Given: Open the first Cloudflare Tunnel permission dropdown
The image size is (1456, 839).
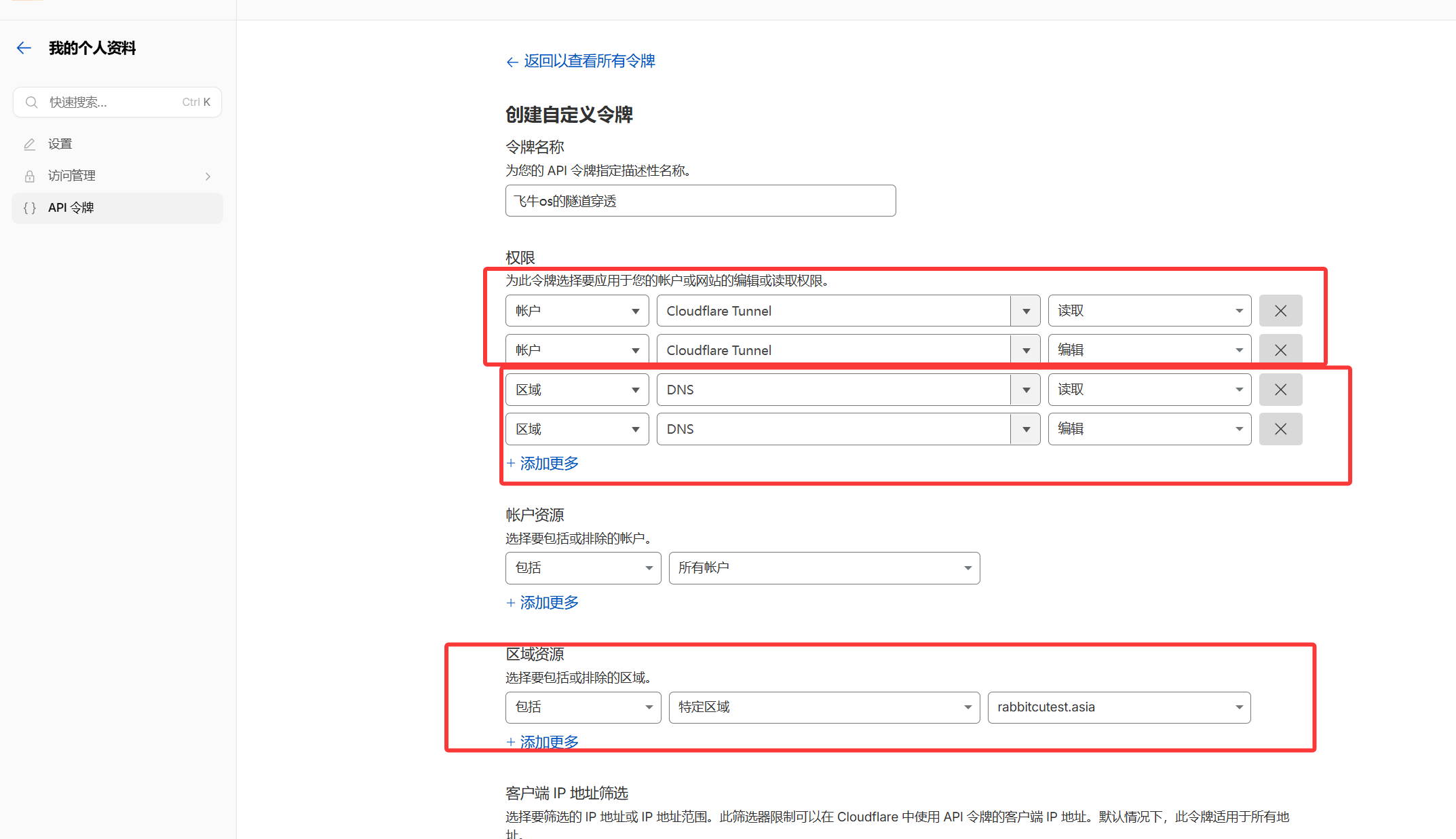Looking at the screenshot, I should point(847,311).
